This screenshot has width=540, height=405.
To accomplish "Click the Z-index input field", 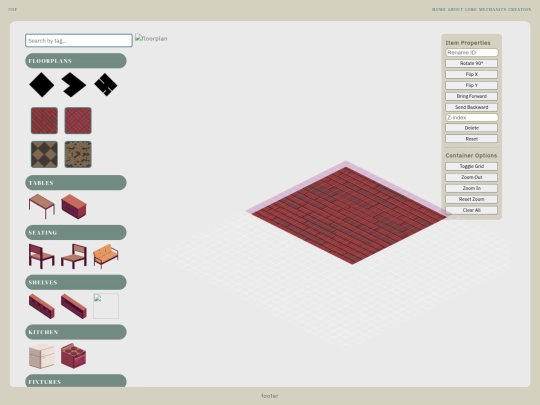I will point(471,117).
